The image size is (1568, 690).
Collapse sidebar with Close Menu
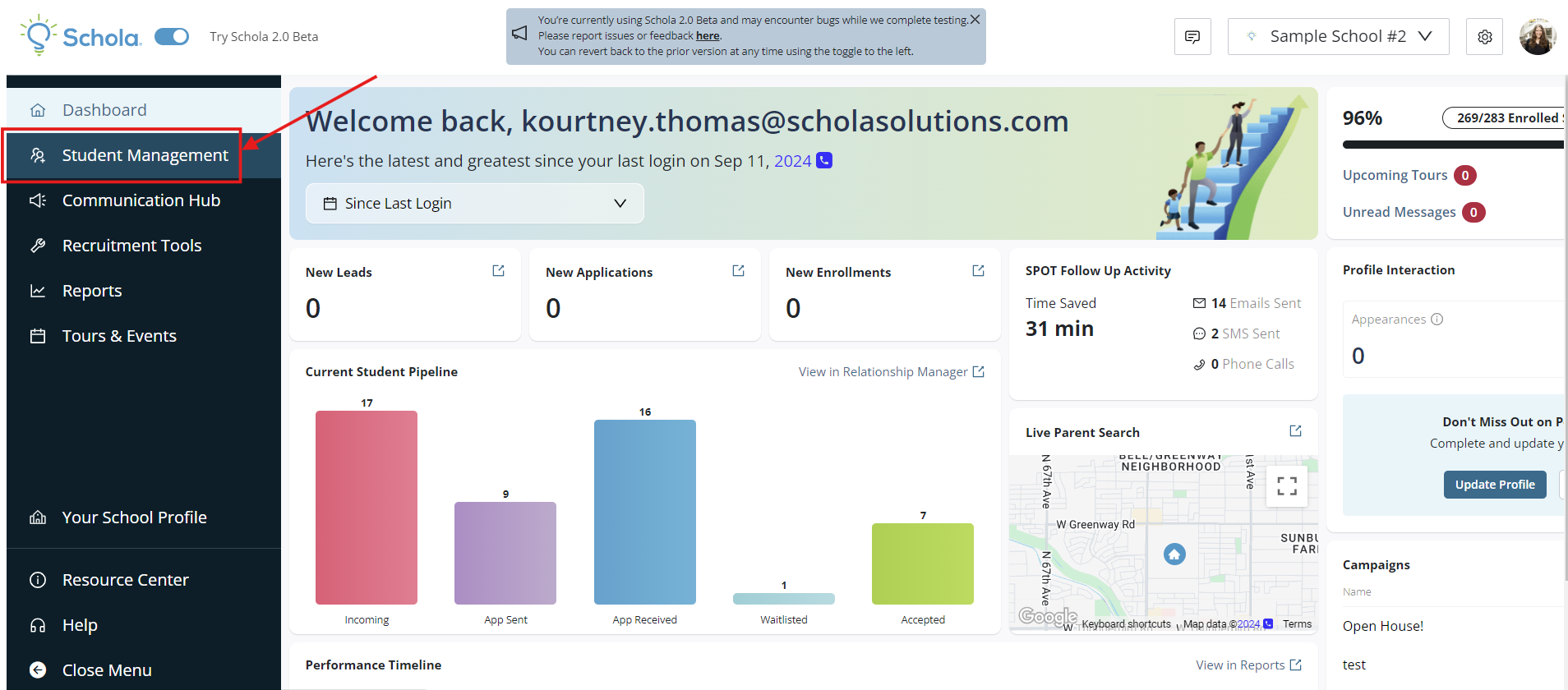point(144,670)
